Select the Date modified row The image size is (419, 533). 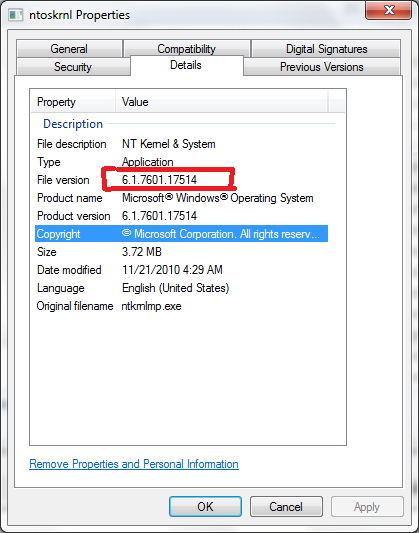181,270
